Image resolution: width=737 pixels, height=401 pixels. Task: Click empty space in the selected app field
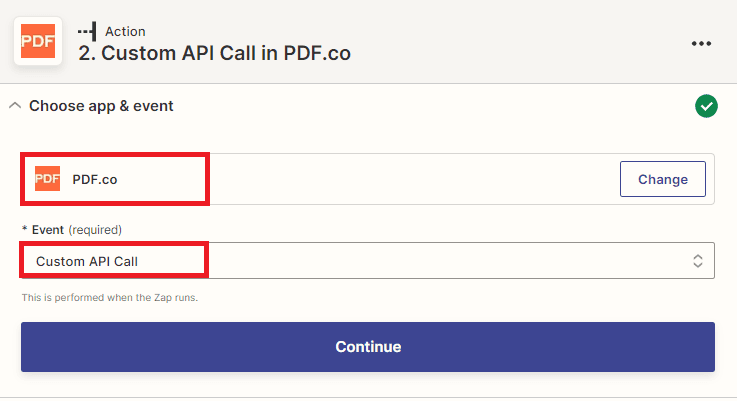point(410,179)
